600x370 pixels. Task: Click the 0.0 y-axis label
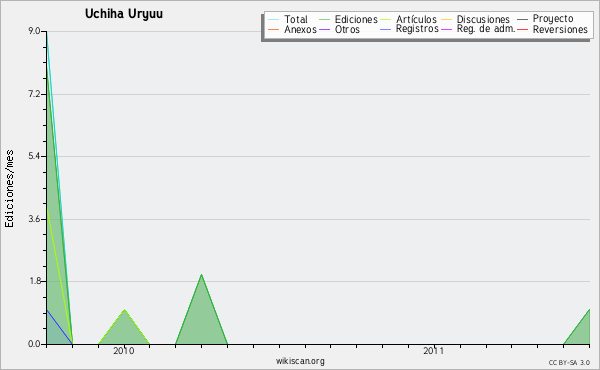click(34, 344)
